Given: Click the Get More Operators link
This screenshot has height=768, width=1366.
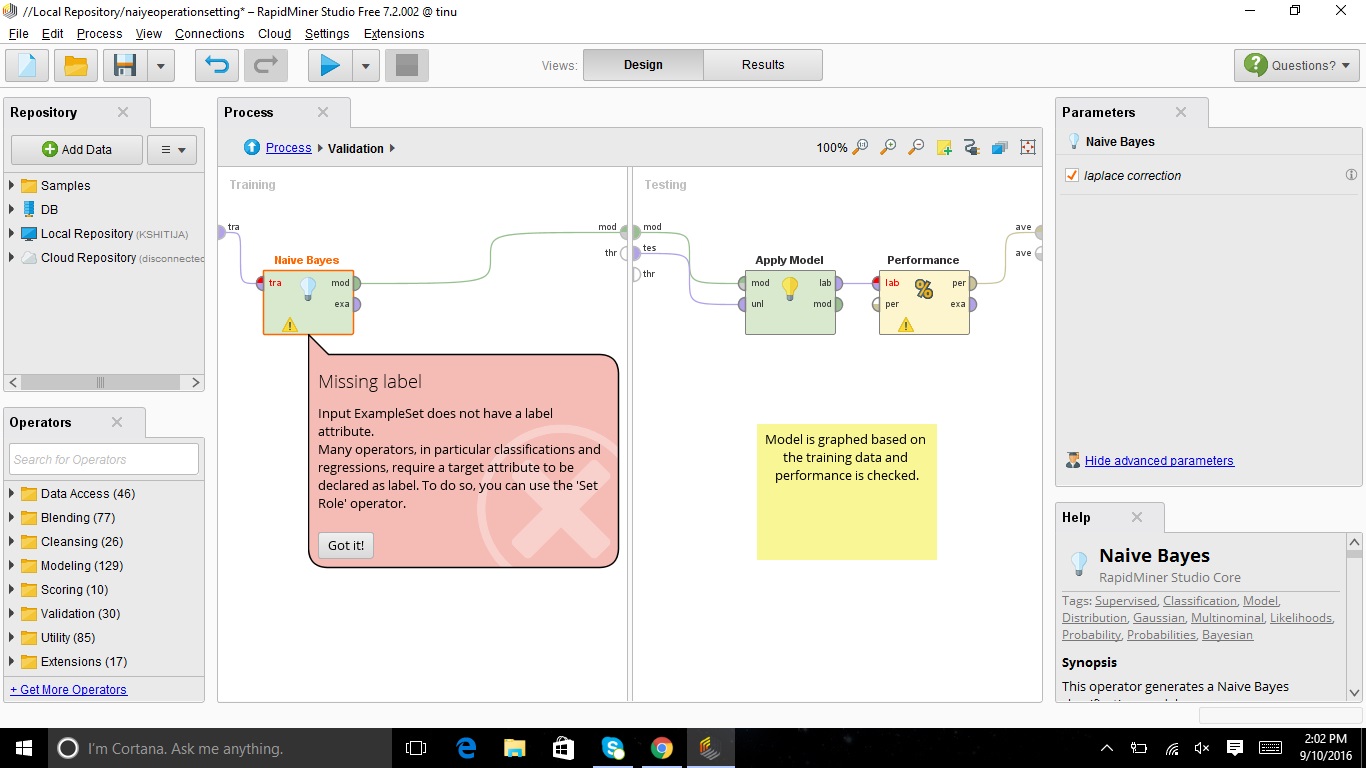Looking at the screenshot, I should (67, 689).
